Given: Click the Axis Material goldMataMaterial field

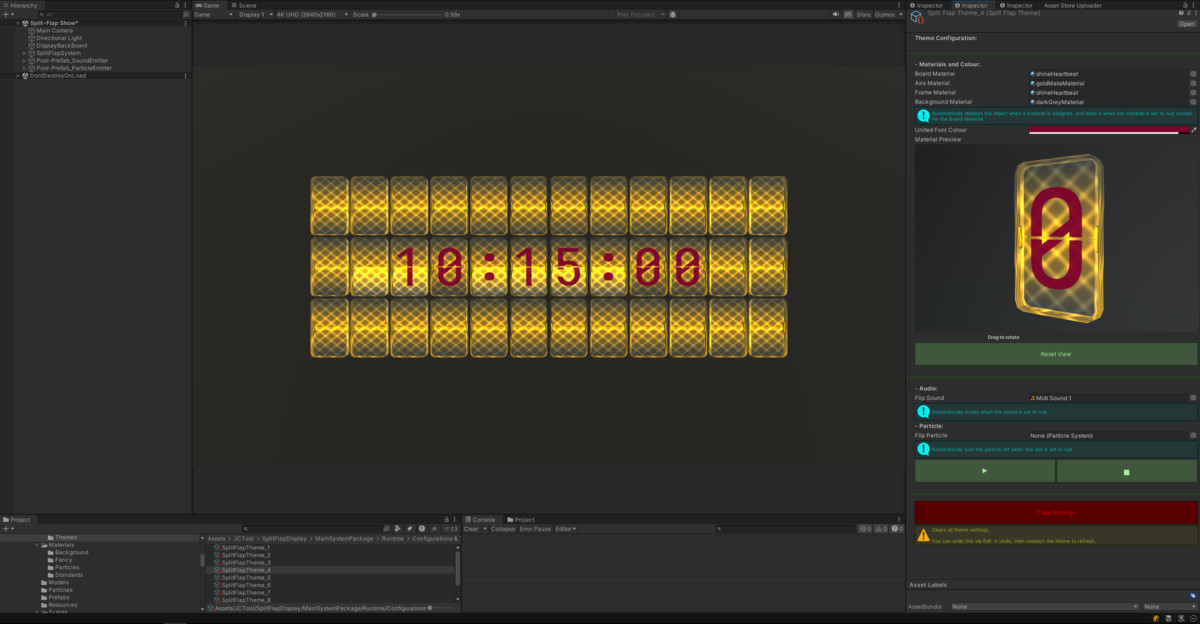Looking at the screenshot, I should pos(1109,83).
